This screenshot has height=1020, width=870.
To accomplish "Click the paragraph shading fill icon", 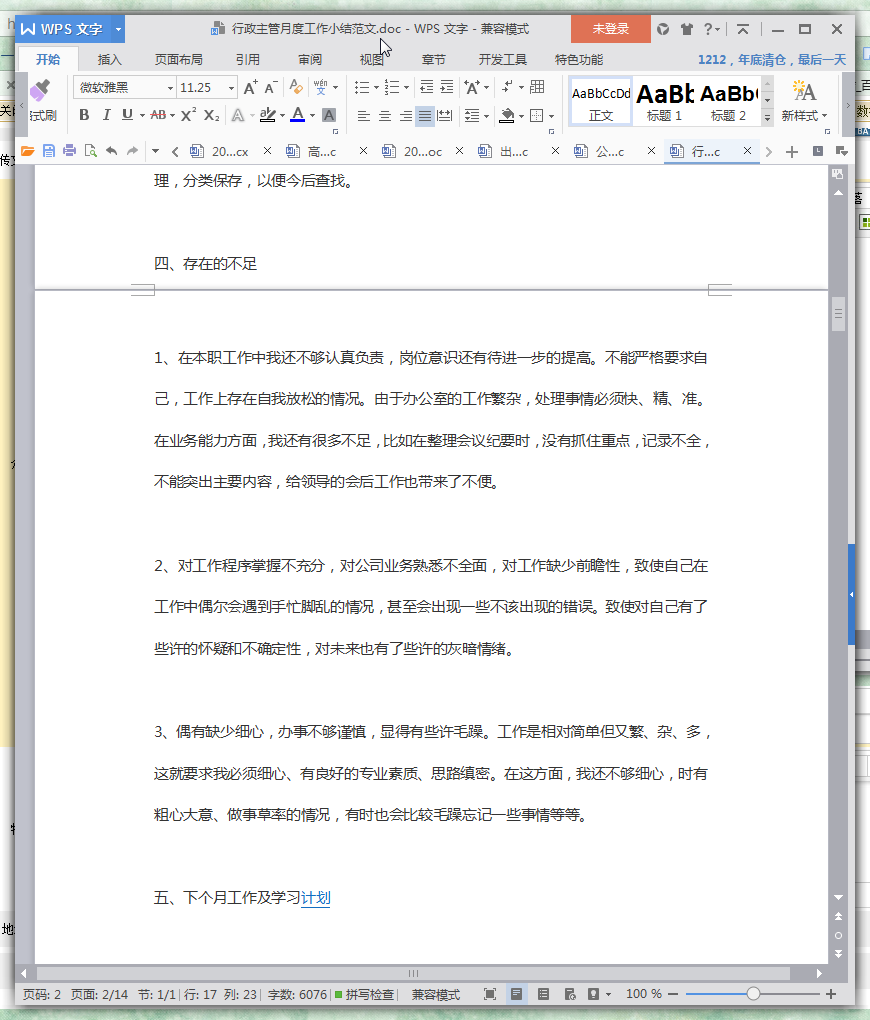I will point(506,116).
